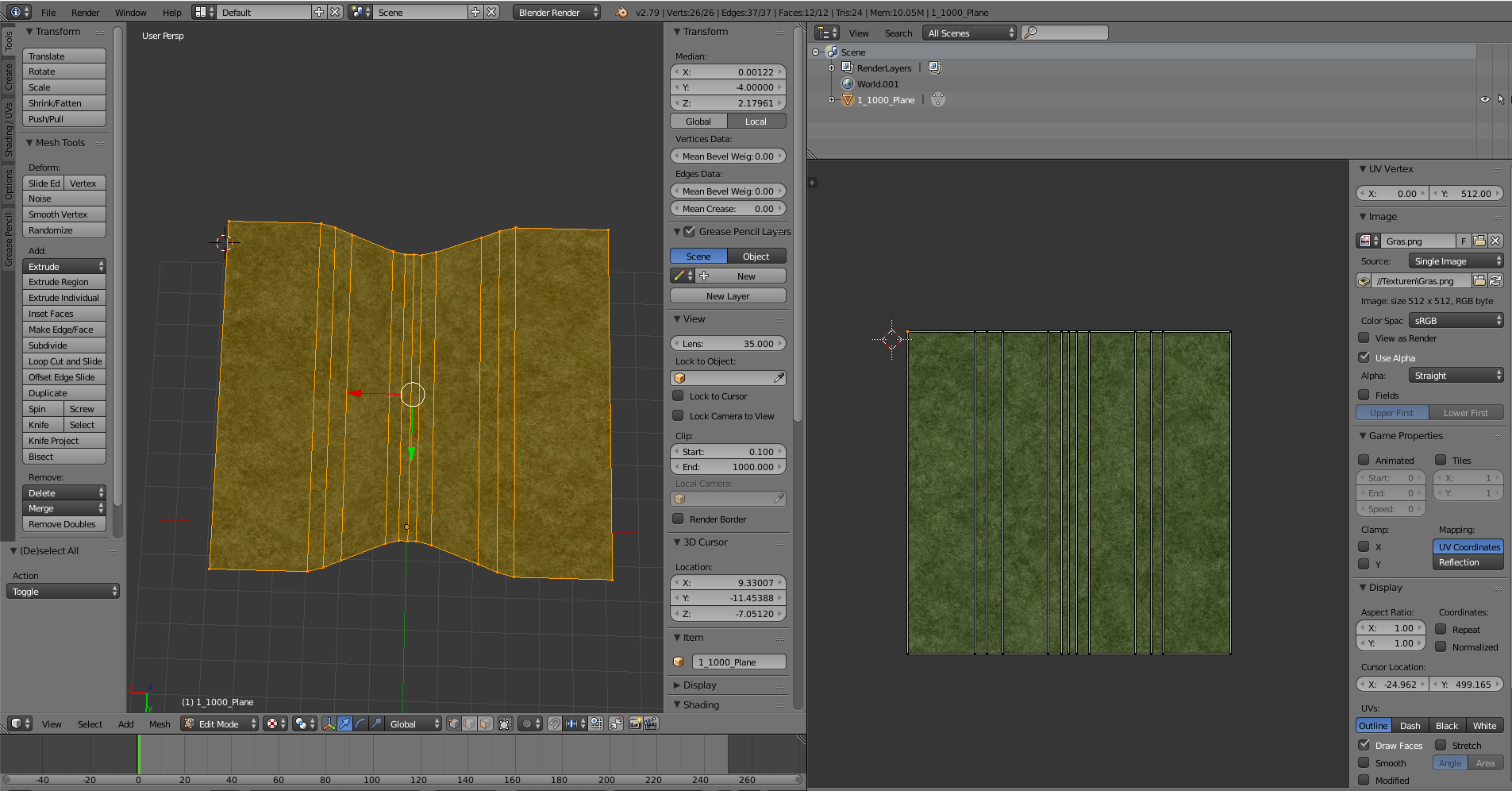
Task: Toggle the snap magnet icon
Action: point(554,723)
